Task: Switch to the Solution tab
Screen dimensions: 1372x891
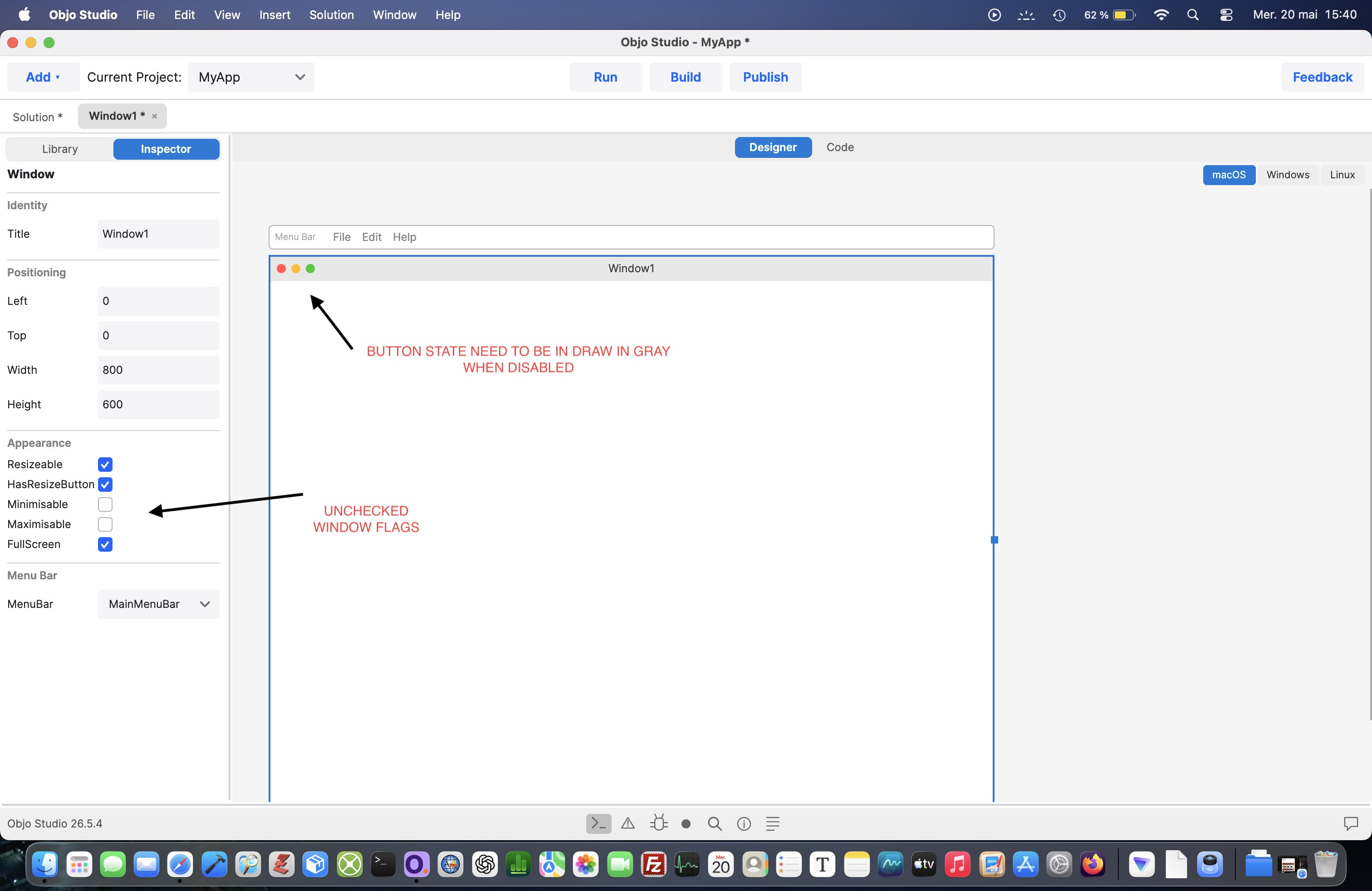Action: pyautogui.click(x=38, y=117)
